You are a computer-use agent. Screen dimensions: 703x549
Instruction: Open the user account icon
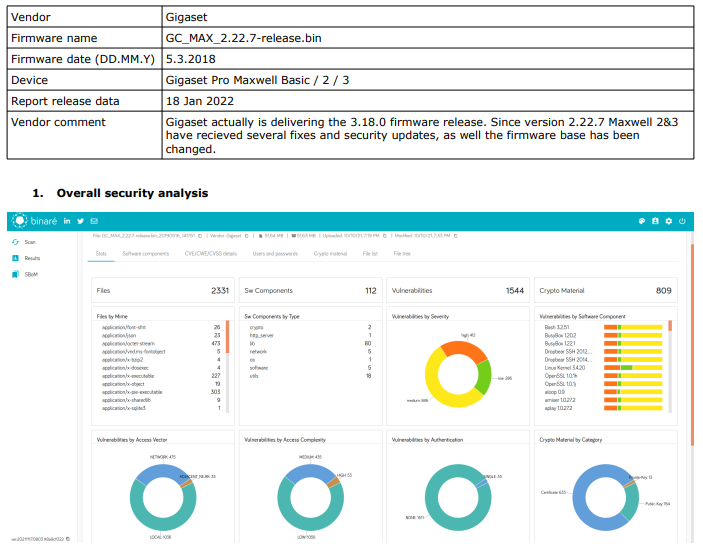coord(655,221)
